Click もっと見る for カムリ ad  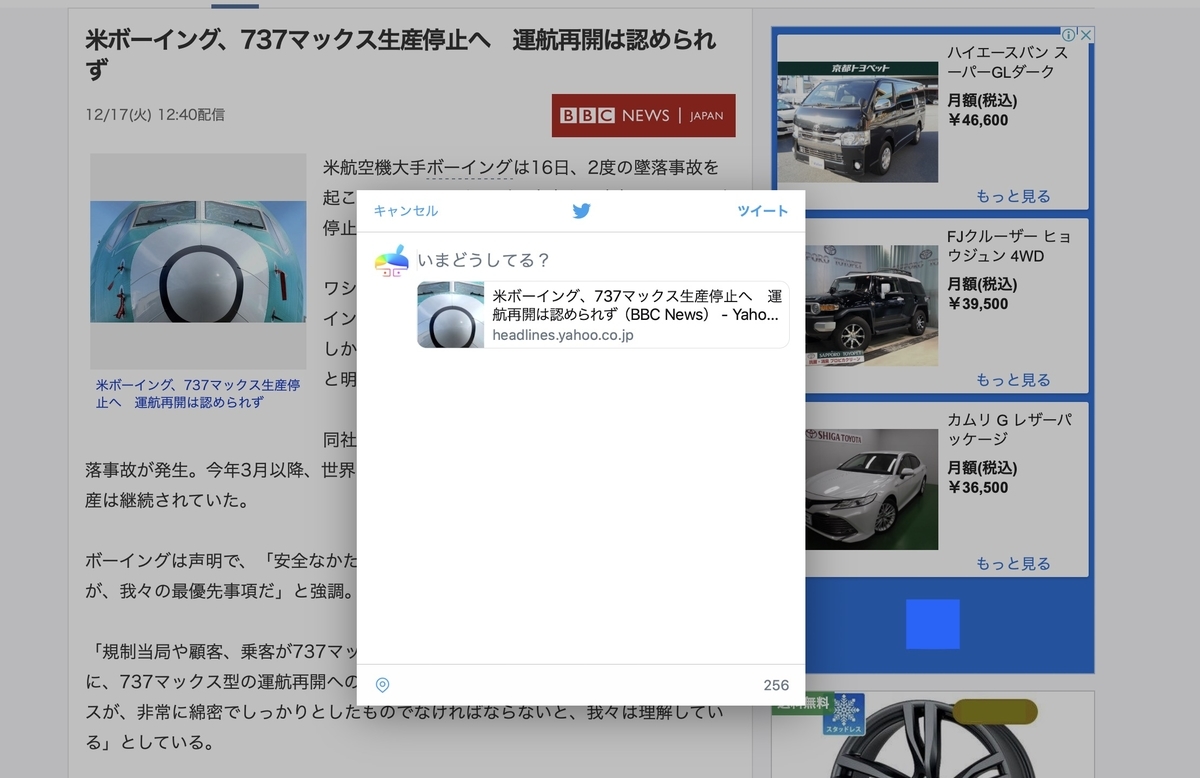(x=1013, y=564)
